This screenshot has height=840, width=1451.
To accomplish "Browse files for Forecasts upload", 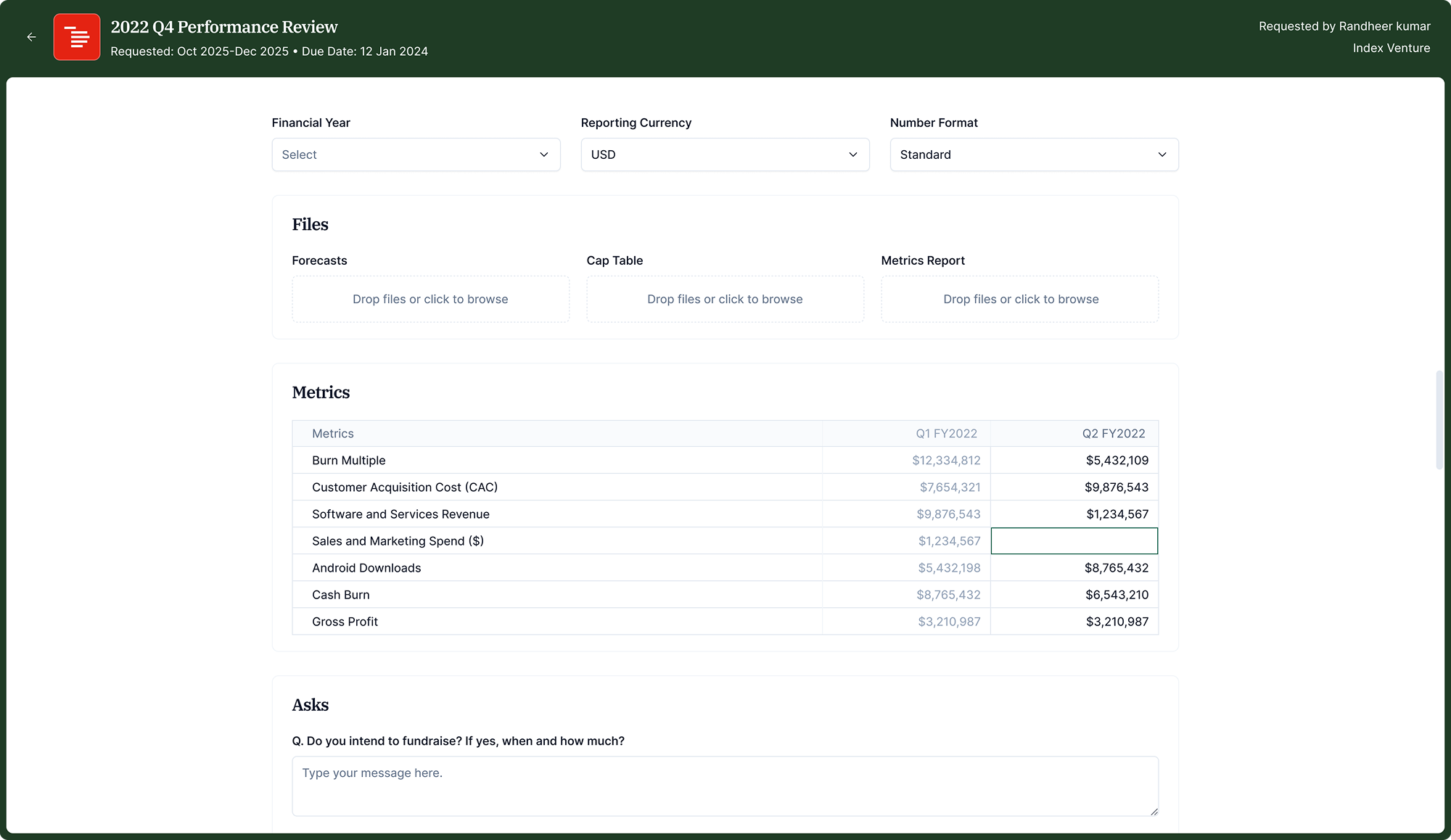I will click(x=430, y=299).
